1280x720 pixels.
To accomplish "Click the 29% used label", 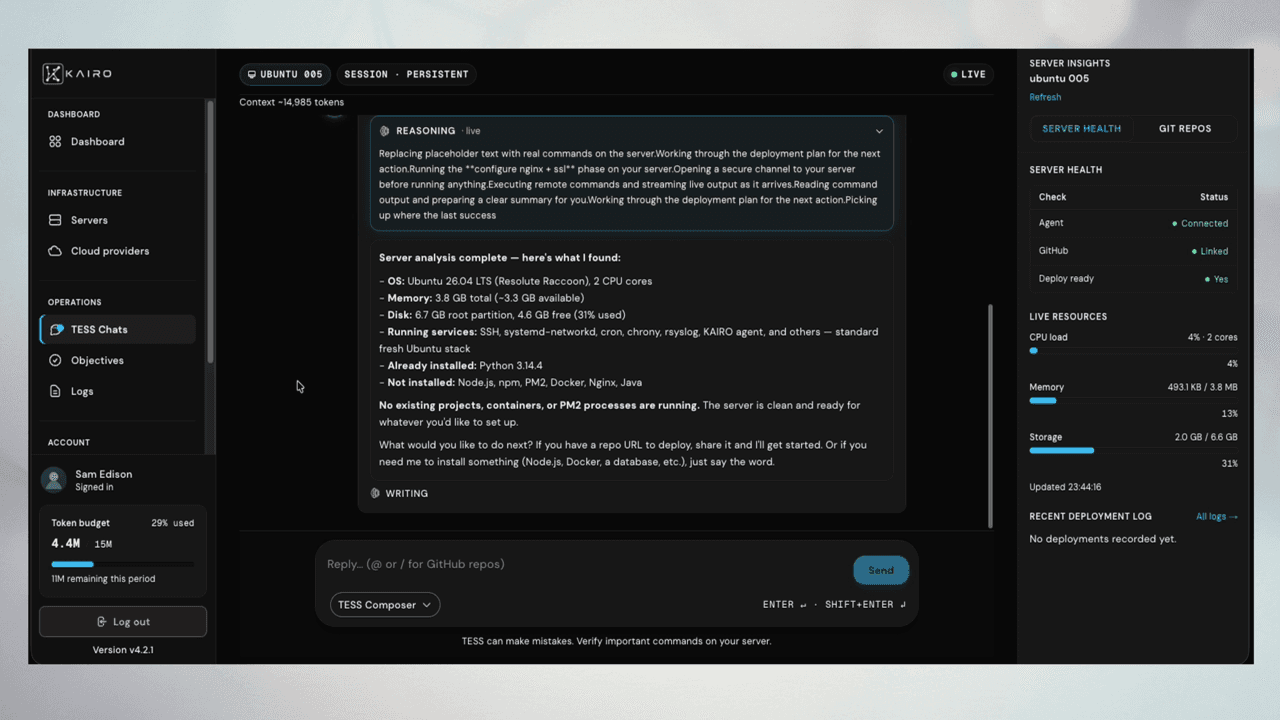I will coord(172,523).
